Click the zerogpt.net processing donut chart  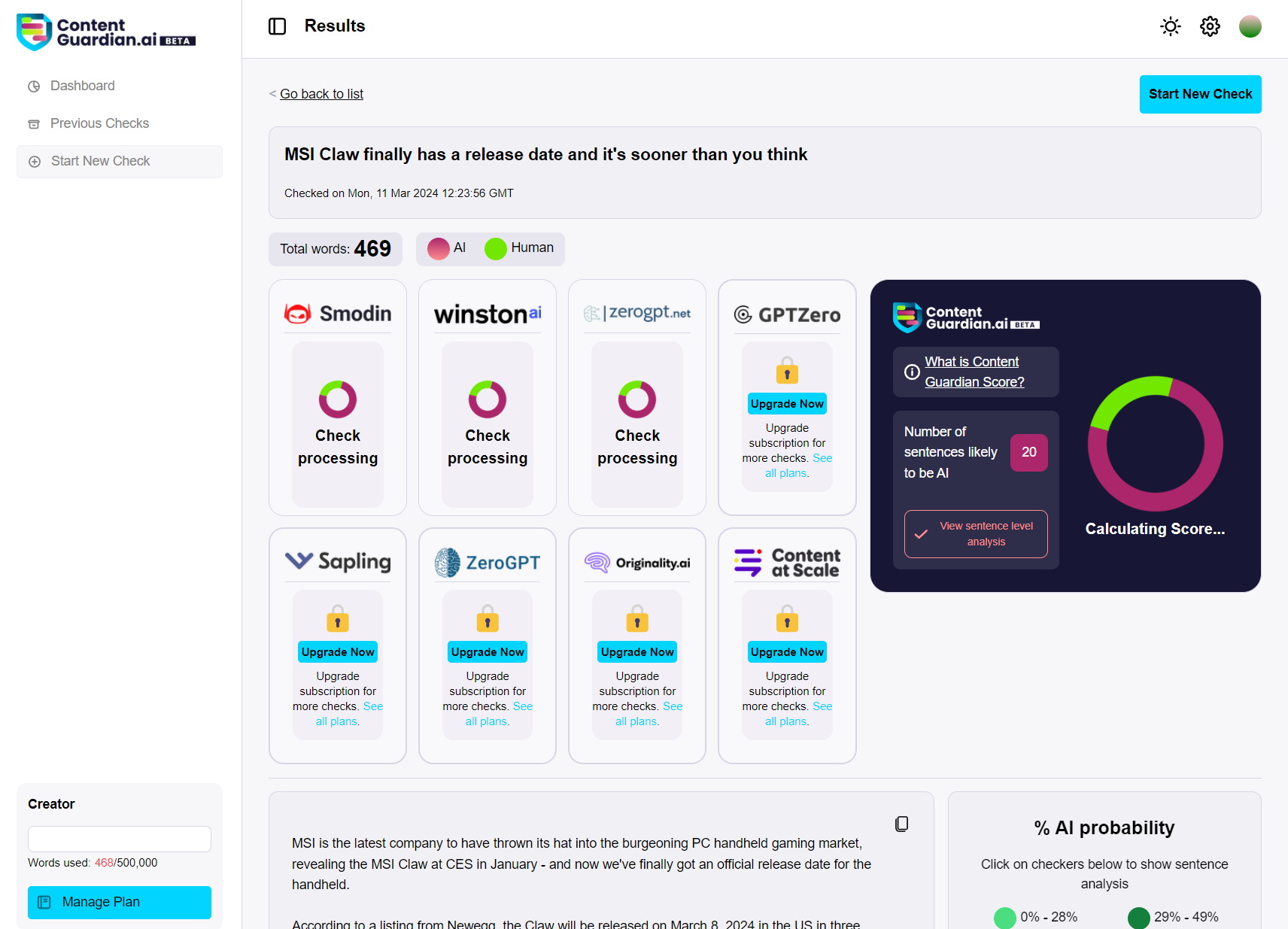pos(637,399)
